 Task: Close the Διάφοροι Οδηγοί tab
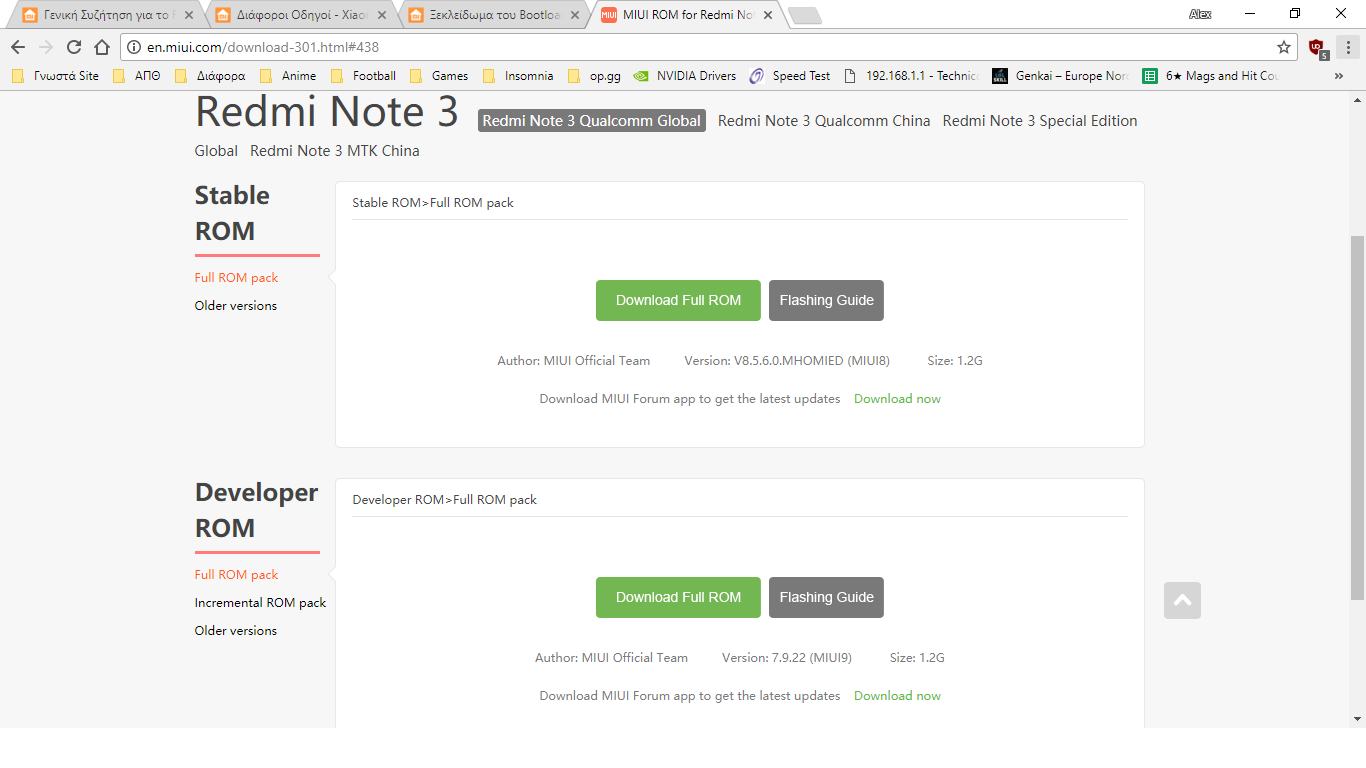tap(382, 15)
